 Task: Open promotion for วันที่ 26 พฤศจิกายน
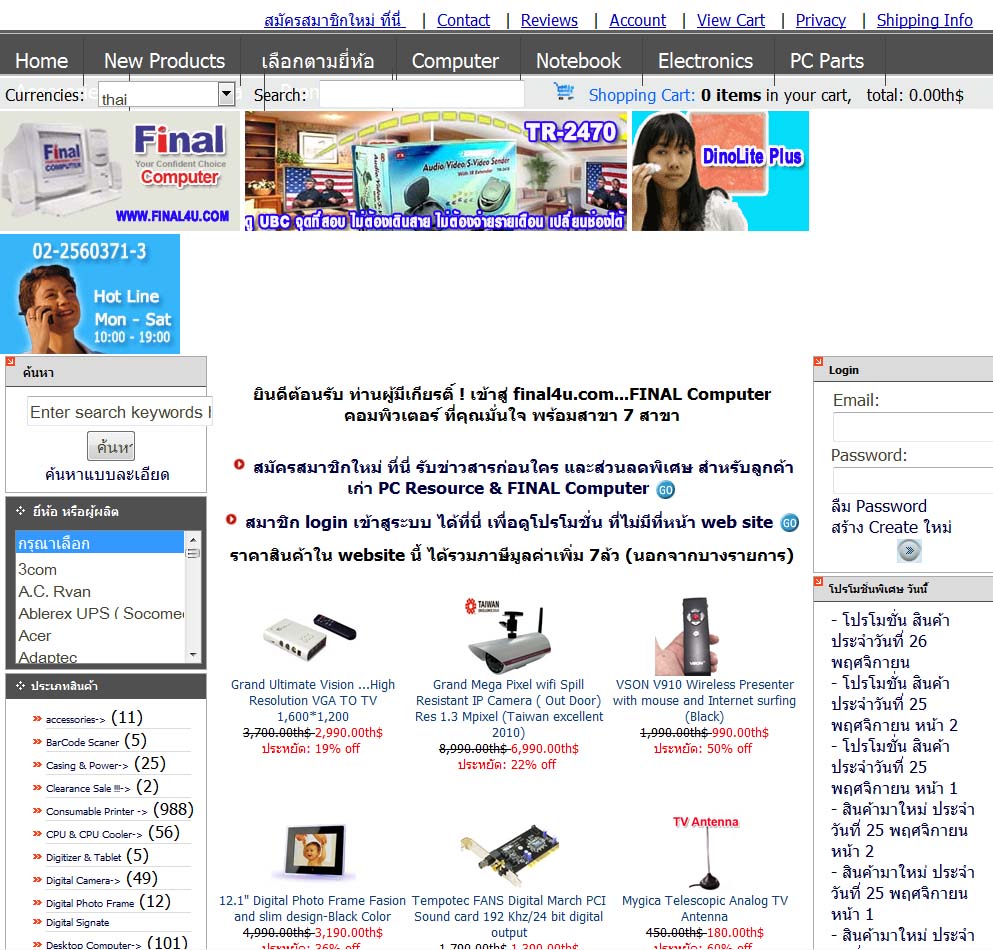point(890,641)
